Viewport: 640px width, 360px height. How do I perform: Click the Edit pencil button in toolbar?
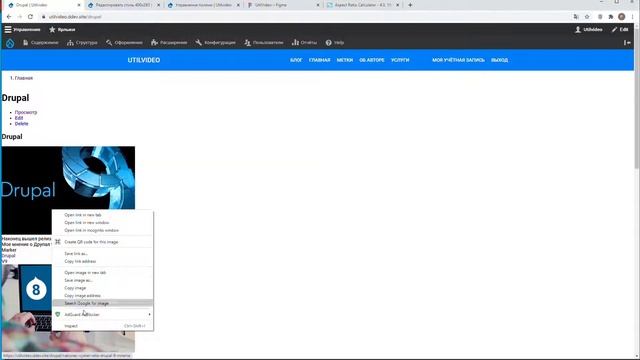tap(620, 29)
